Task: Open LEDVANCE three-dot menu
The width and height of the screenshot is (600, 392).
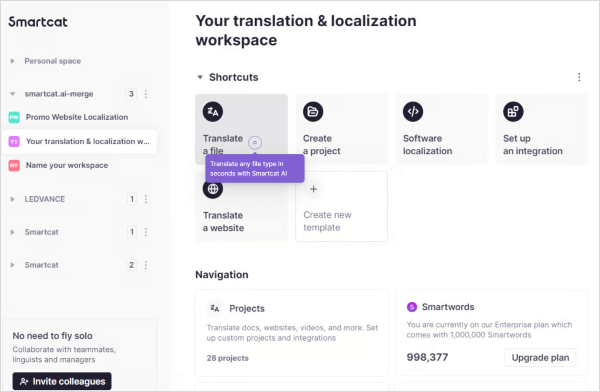Action: pyautogui.click(x=146, y=199)
